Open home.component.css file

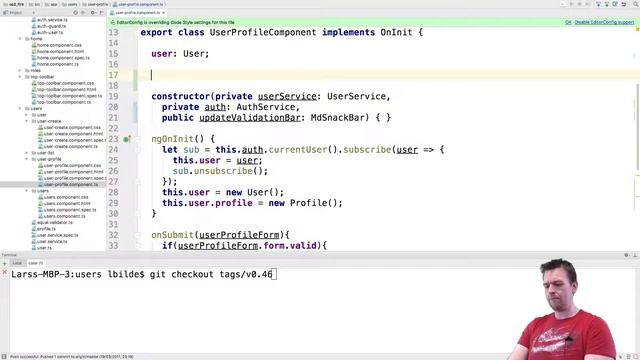point(57,45)
